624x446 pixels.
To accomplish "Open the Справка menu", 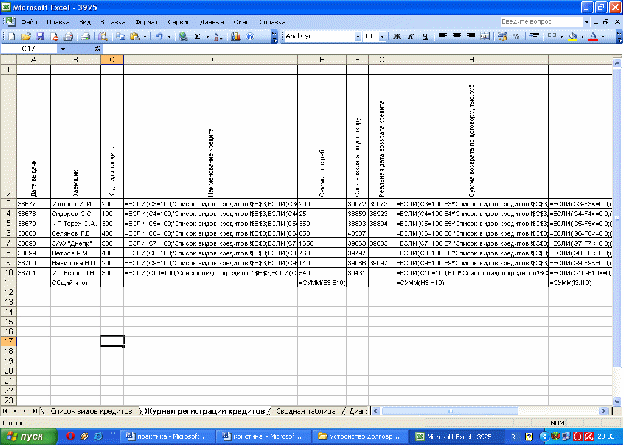I will (272, 22).
